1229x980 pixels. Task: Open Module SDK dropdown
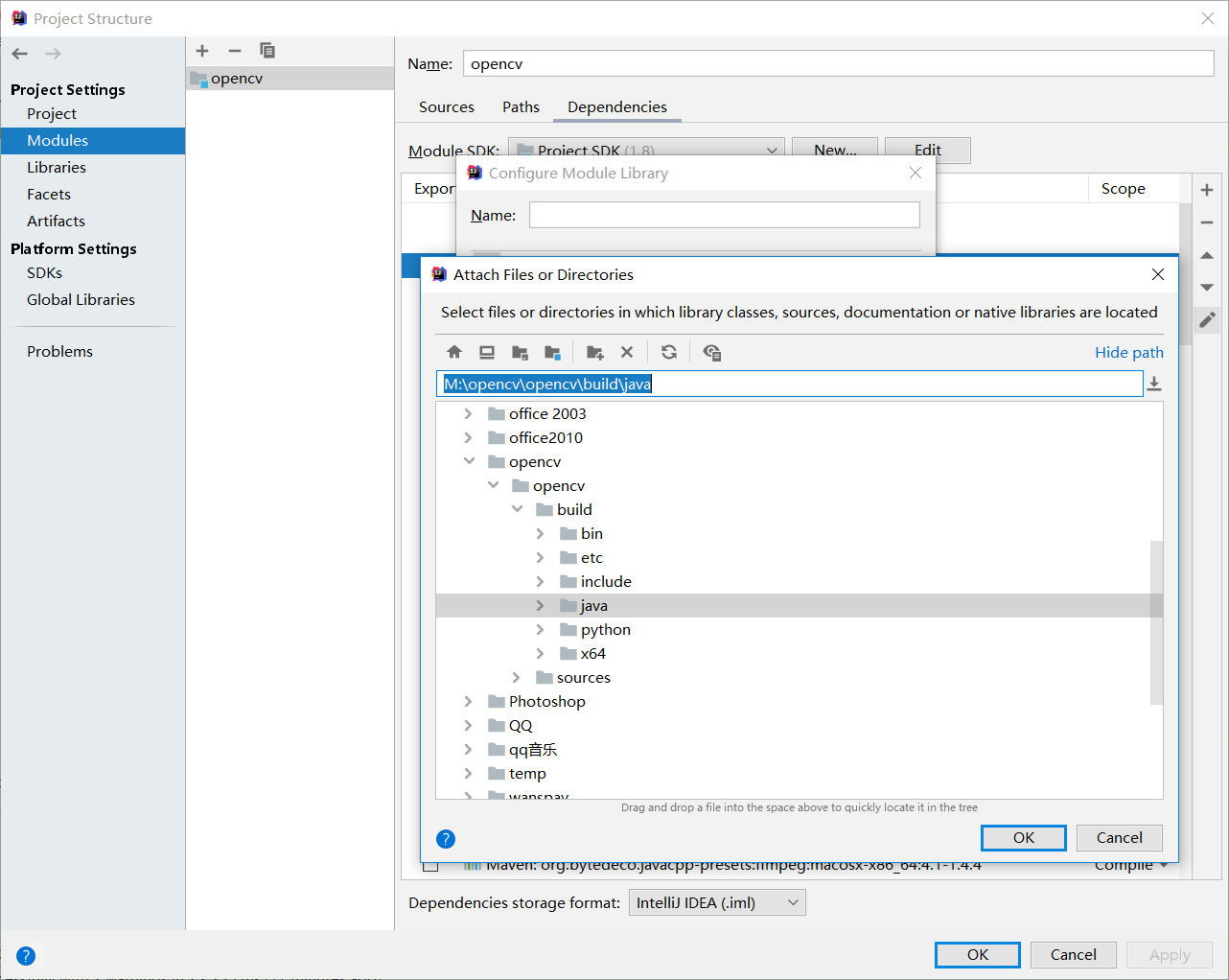646,148
